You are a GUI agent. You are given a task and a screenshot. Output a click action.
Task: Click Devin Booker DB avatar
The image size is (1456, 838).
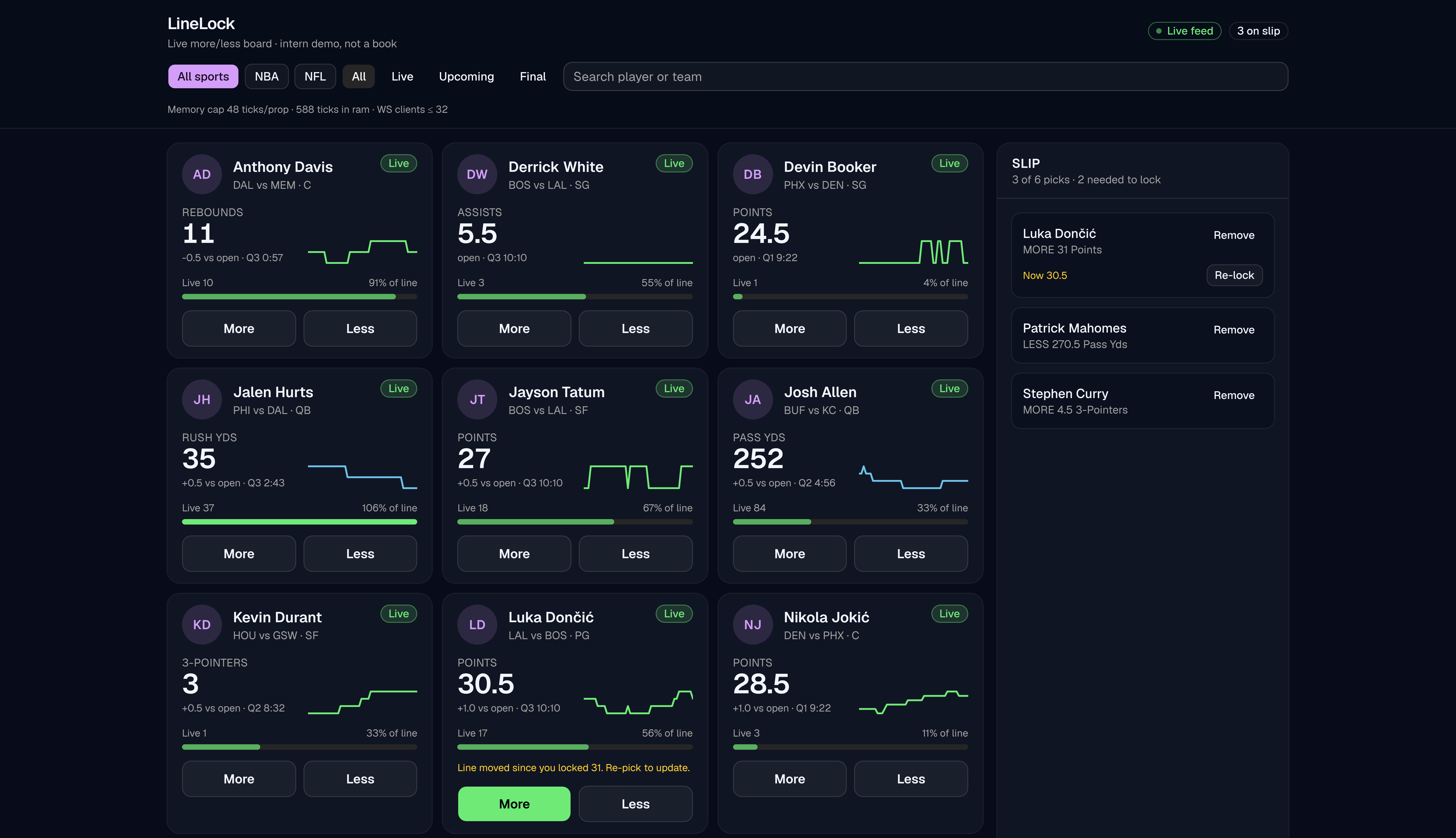tap(753, 174)
